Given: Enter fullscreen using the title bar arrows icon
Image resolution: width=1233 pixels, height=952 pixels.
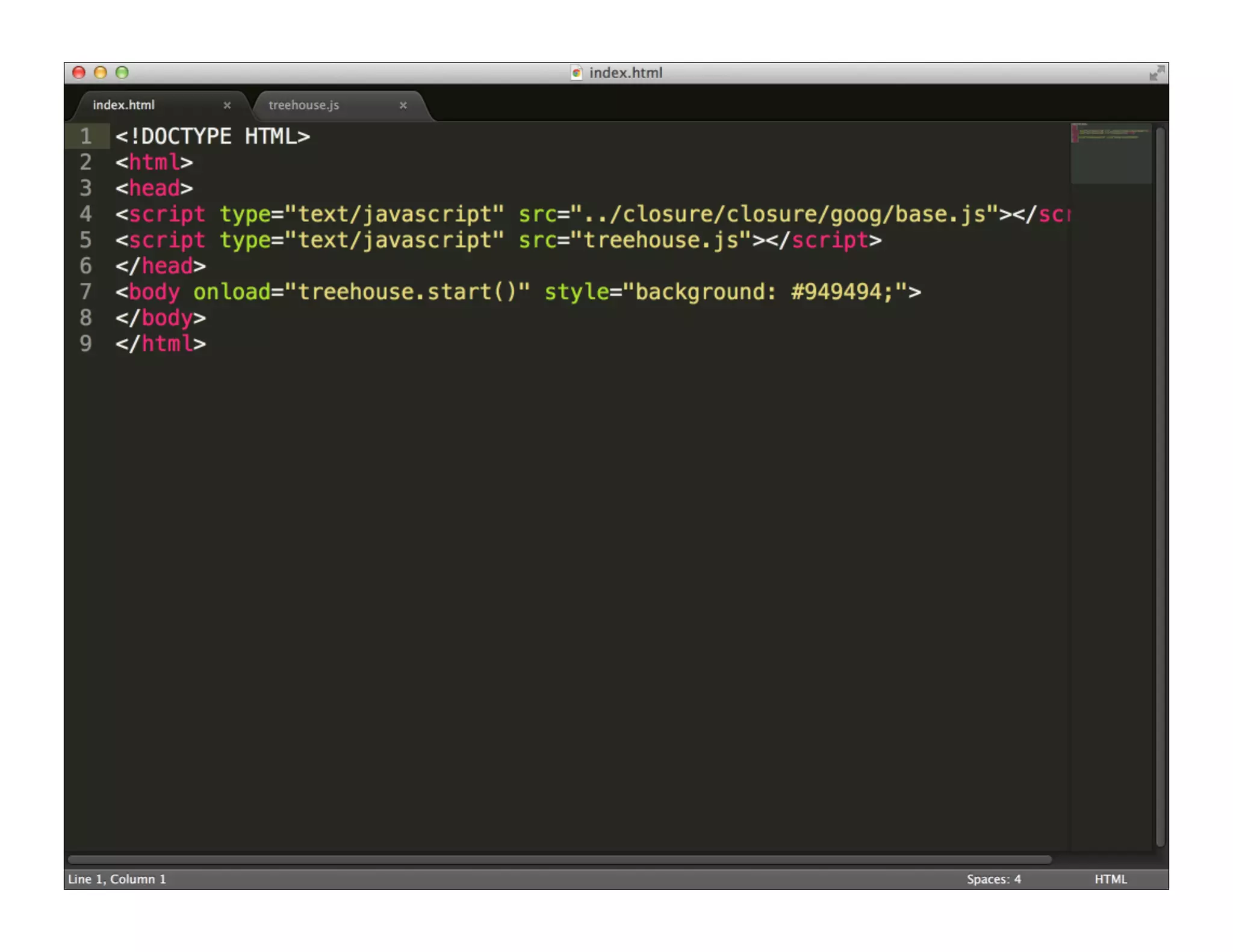Looking at the screenshot, I should [1157, 73].
